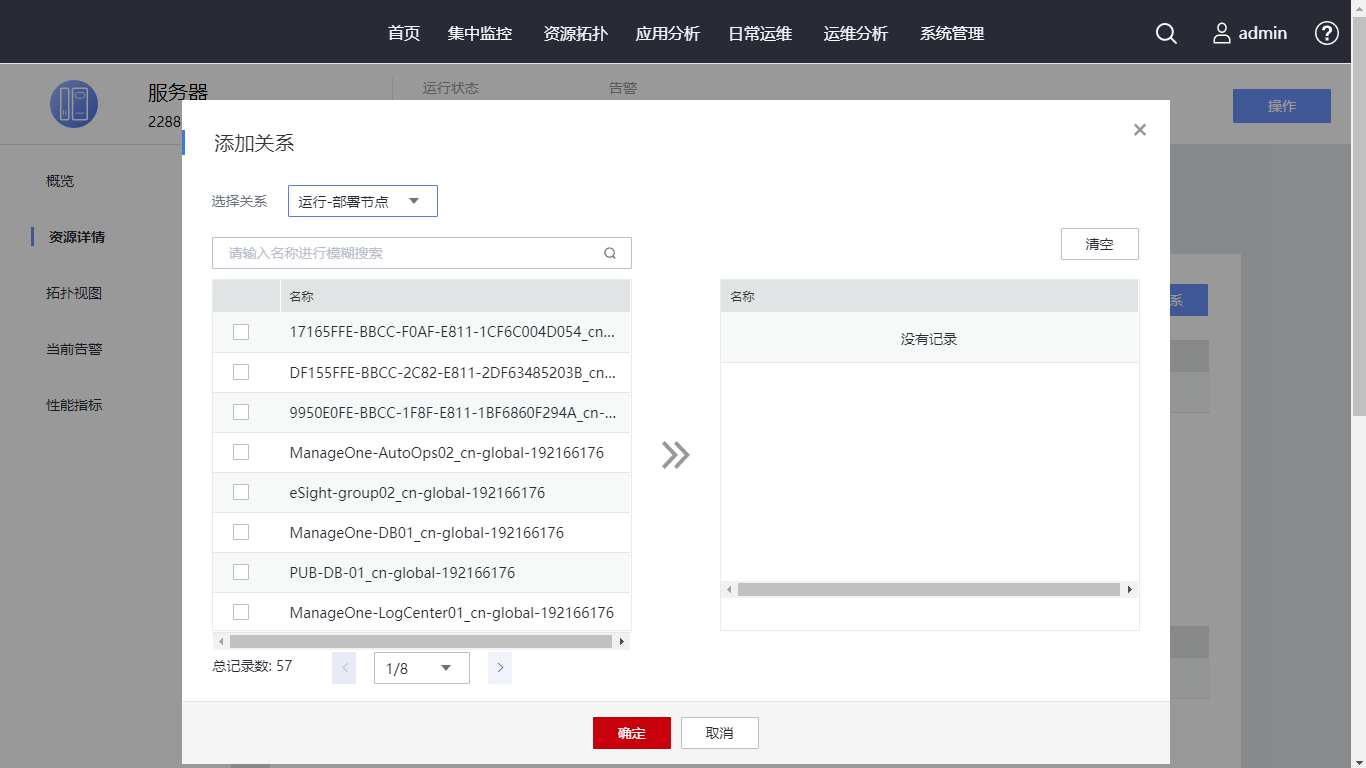Click the 请输入名称 search input field
1366x768 pixels.
pos(410,253)
